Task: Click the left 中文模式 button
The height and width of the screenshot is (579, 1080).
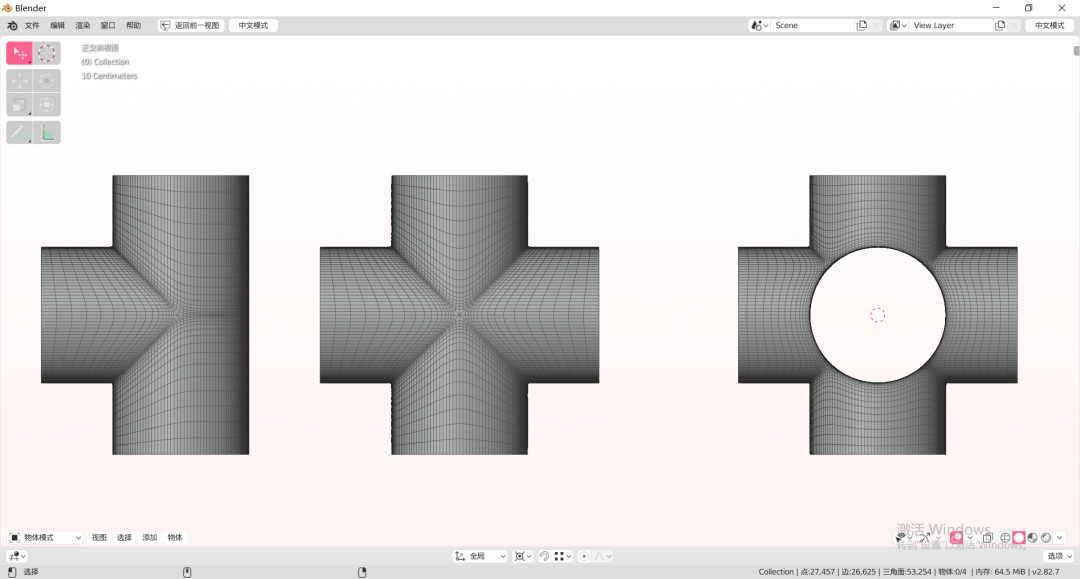Action: click(253, 25)
